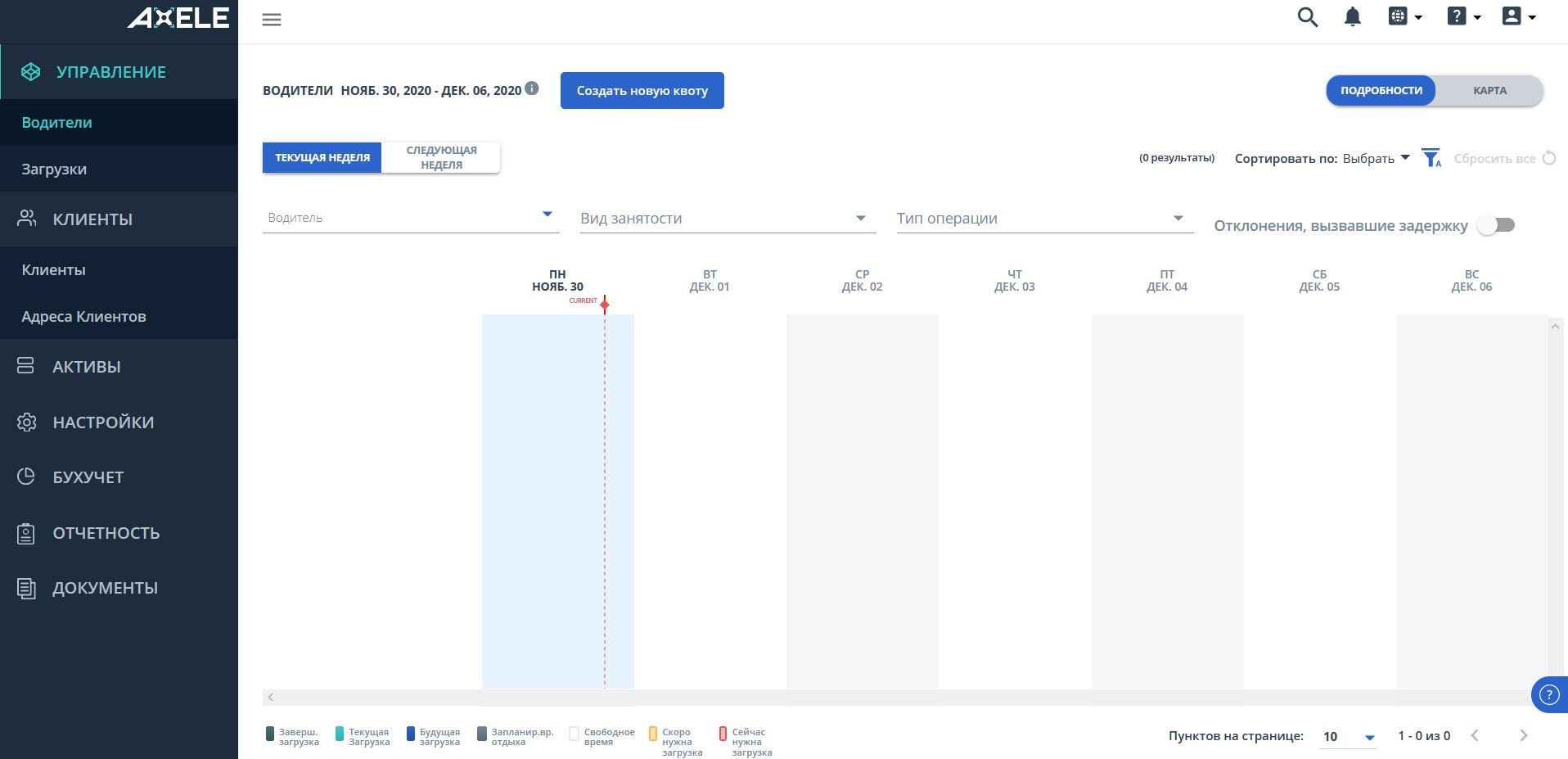Go to next page arrow
The width and height of the screenshot is (1568, 759).
1523,735
